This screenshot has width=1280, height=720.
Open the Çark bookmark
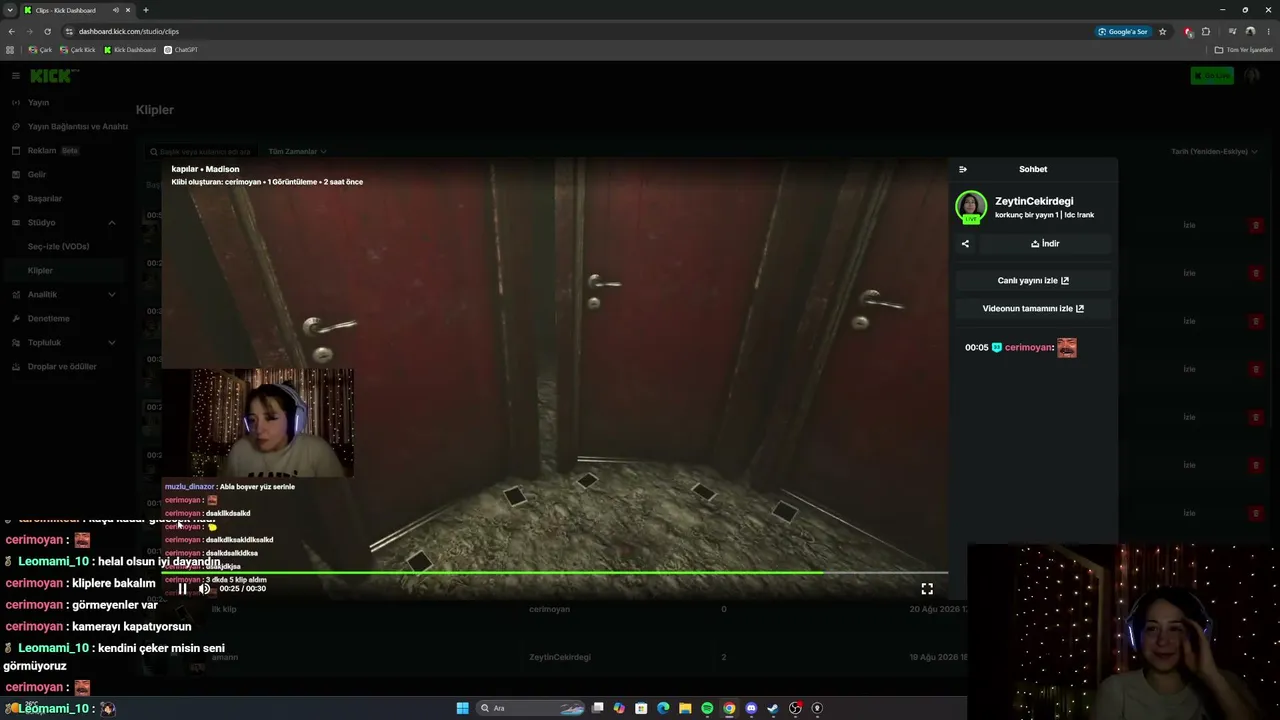click(x=40, y=50)
